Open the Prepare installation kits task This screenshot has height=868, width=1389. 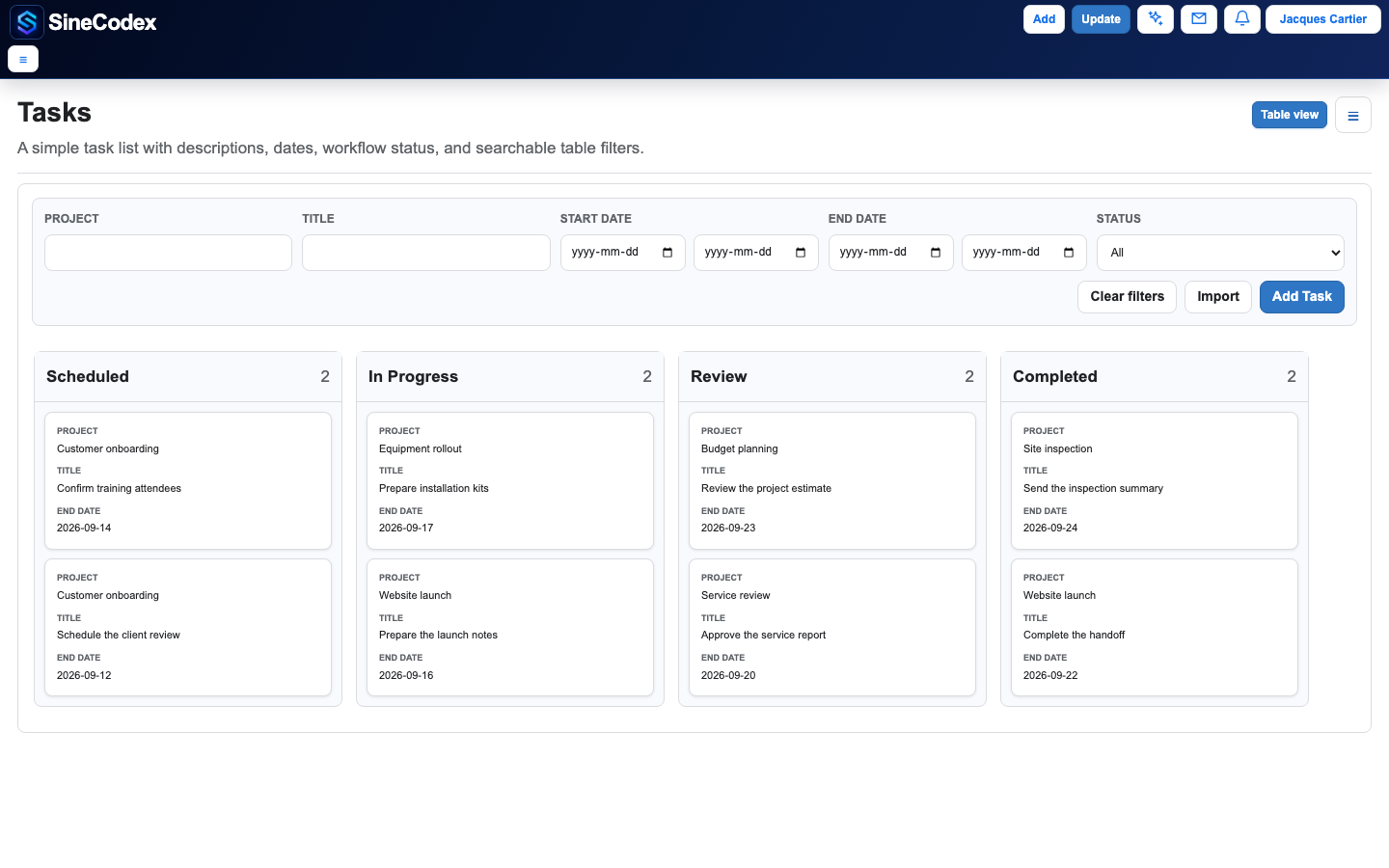(x=510, y=481)
